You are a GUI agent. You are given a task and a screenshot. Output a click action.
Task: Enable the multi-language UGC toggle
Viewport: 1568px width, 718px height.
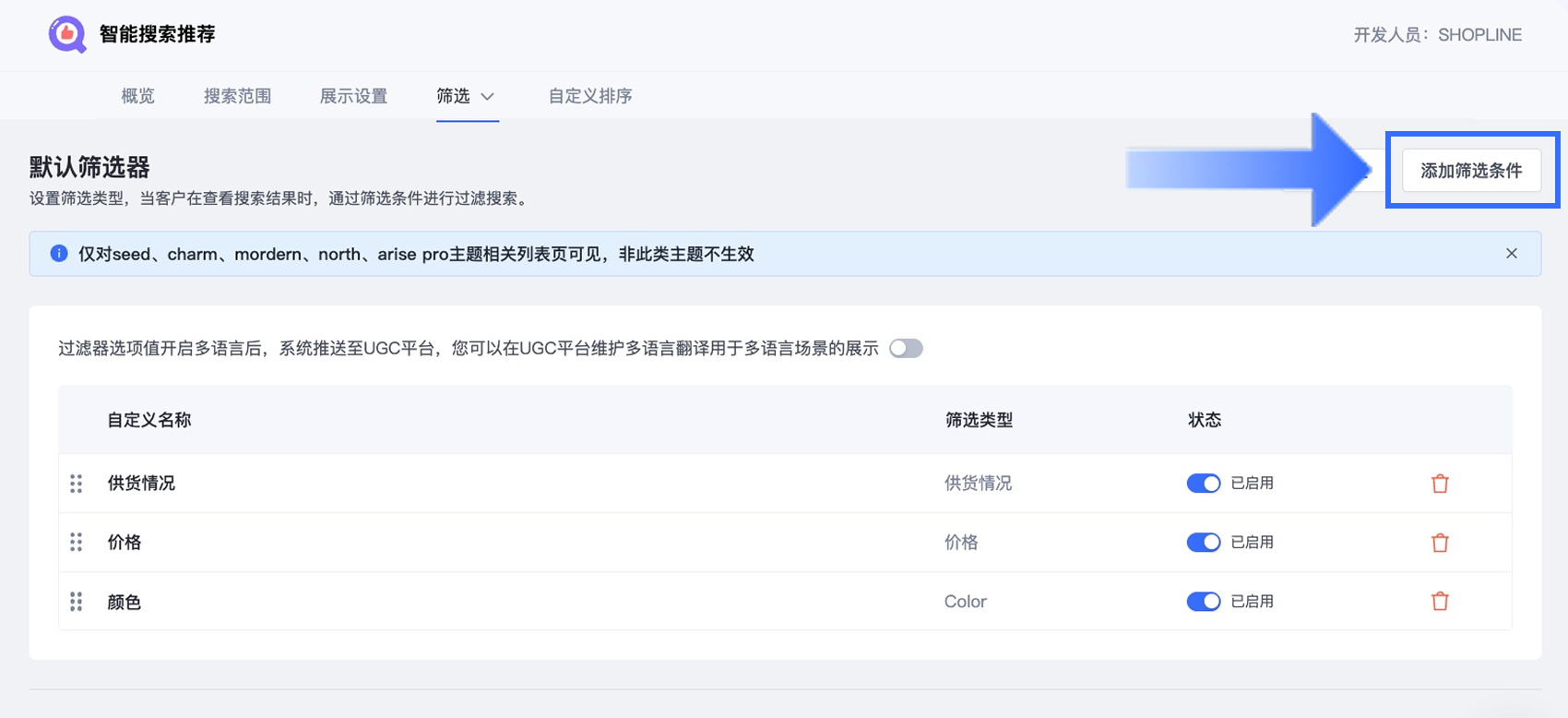pos(906,349)
